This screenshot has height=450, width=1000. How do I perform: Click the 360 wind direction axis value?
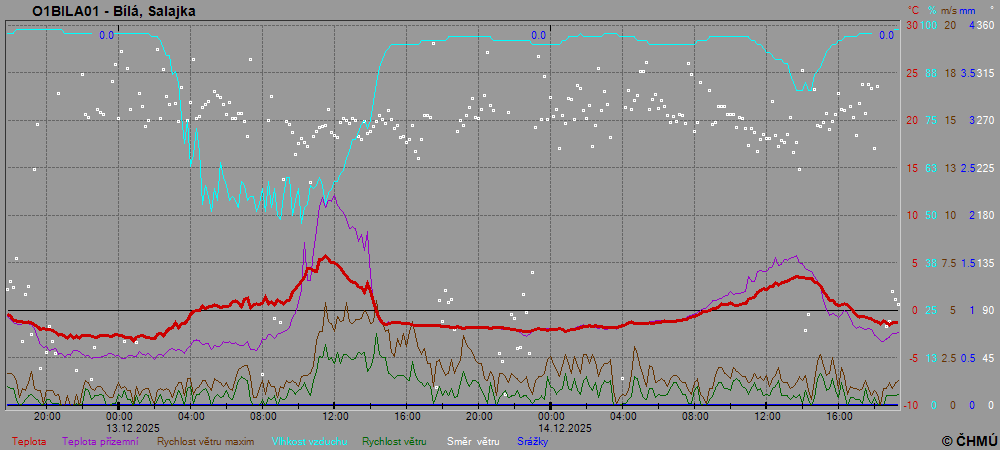click(x=984, y=25)
